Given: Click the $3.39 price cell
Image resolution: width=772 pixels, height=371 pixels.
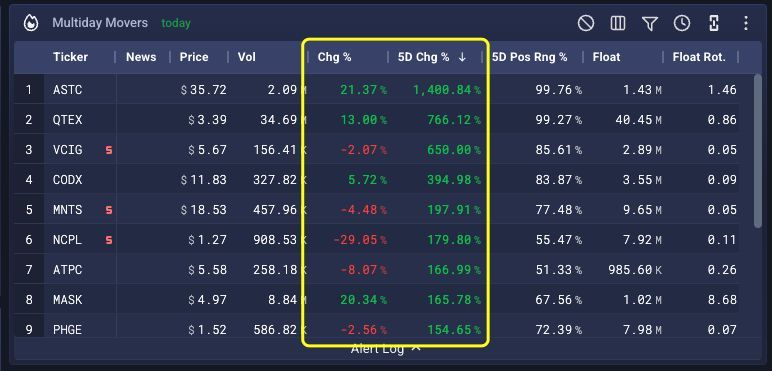Looking at the screenshot, I should click(x=207, y=120).
